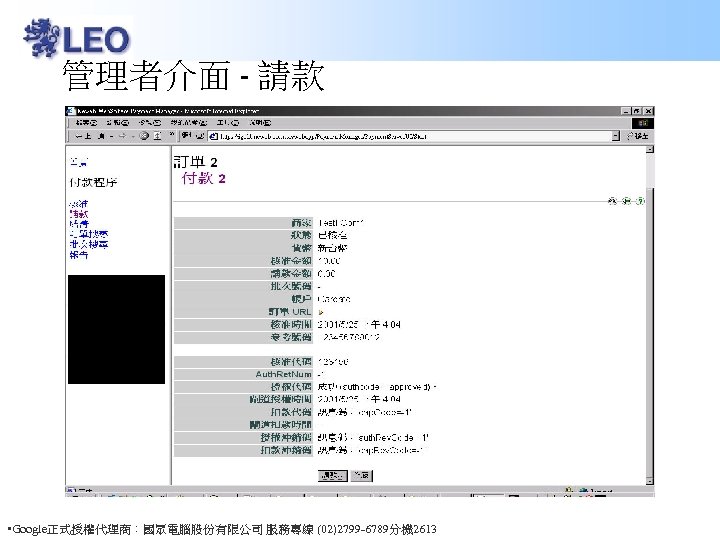Open the 我的最愛 (Favorites) menu
The image size is (720, 540).
point(189,123)
